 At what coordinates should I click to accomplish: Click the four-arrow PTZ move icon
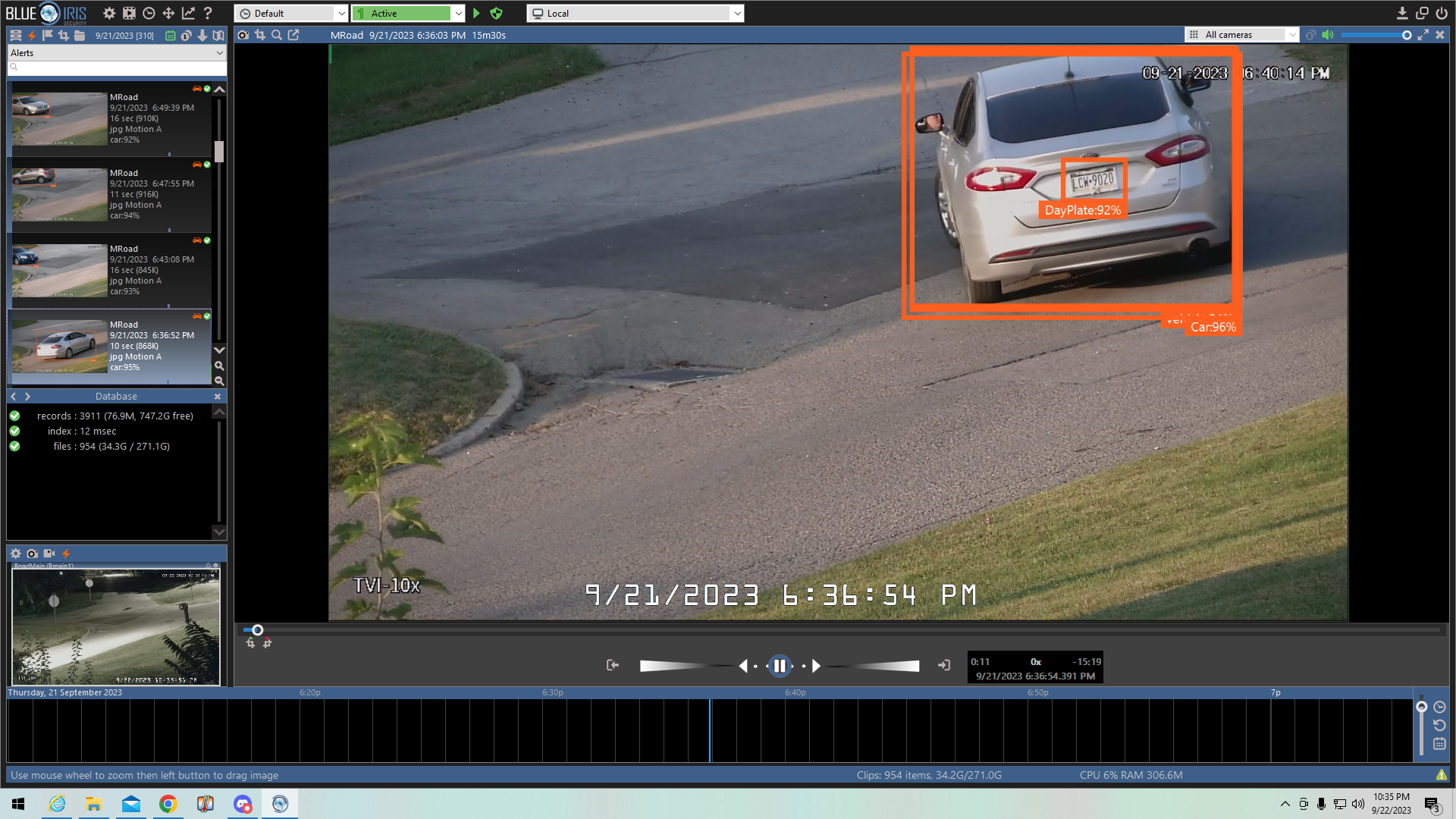click(x=168, y=13)
